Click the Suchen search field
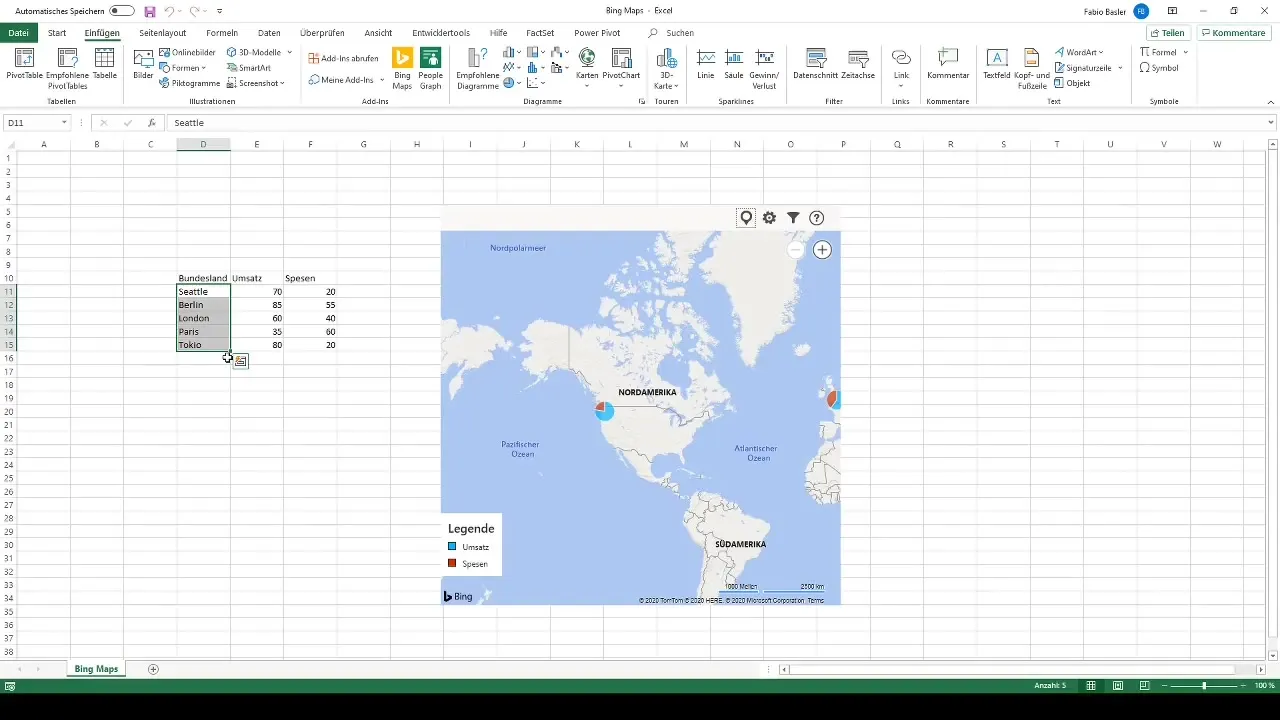The height and width of the screenshot is (720, 1280). (680, 33)
